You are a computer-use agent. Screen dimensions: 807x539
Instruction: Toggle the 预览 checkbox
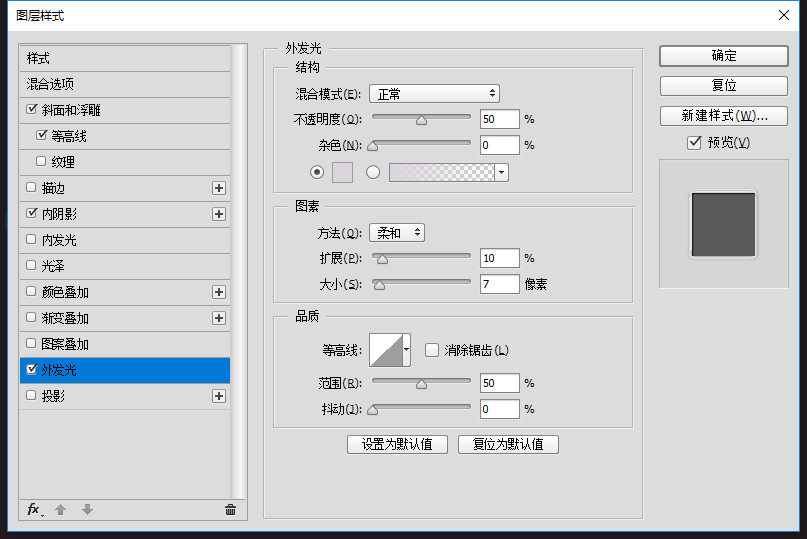694,142
